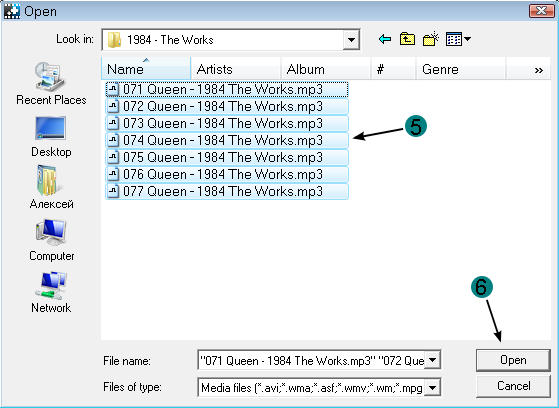Click the Open dialog title bar icon

(x=12, y=11)
